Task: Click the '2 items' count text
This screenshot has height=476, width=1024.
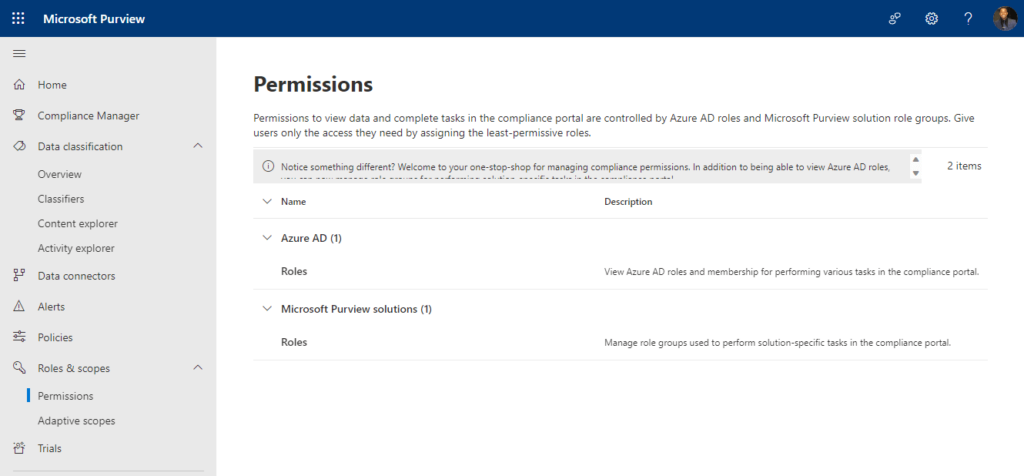Action: [x=964, y=166]
